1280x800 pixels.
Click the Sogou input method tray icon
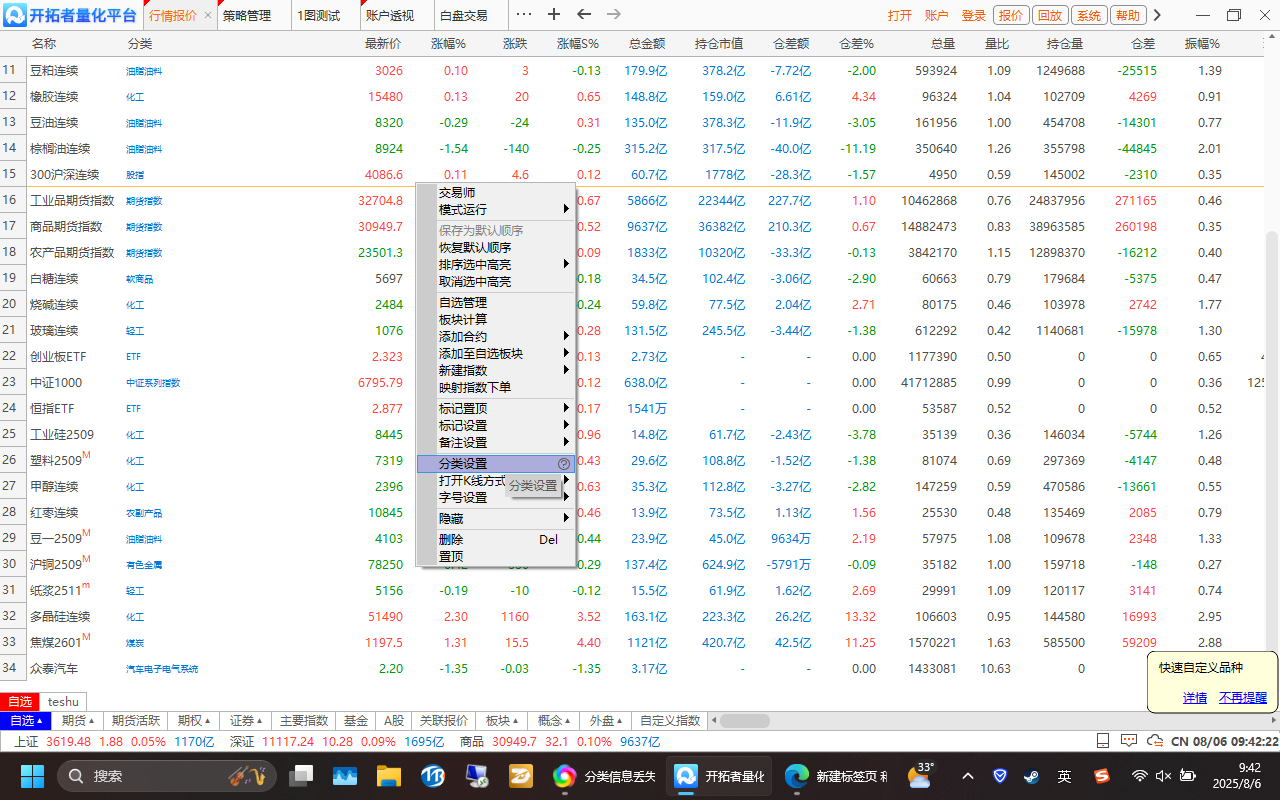coord(1101,776)
